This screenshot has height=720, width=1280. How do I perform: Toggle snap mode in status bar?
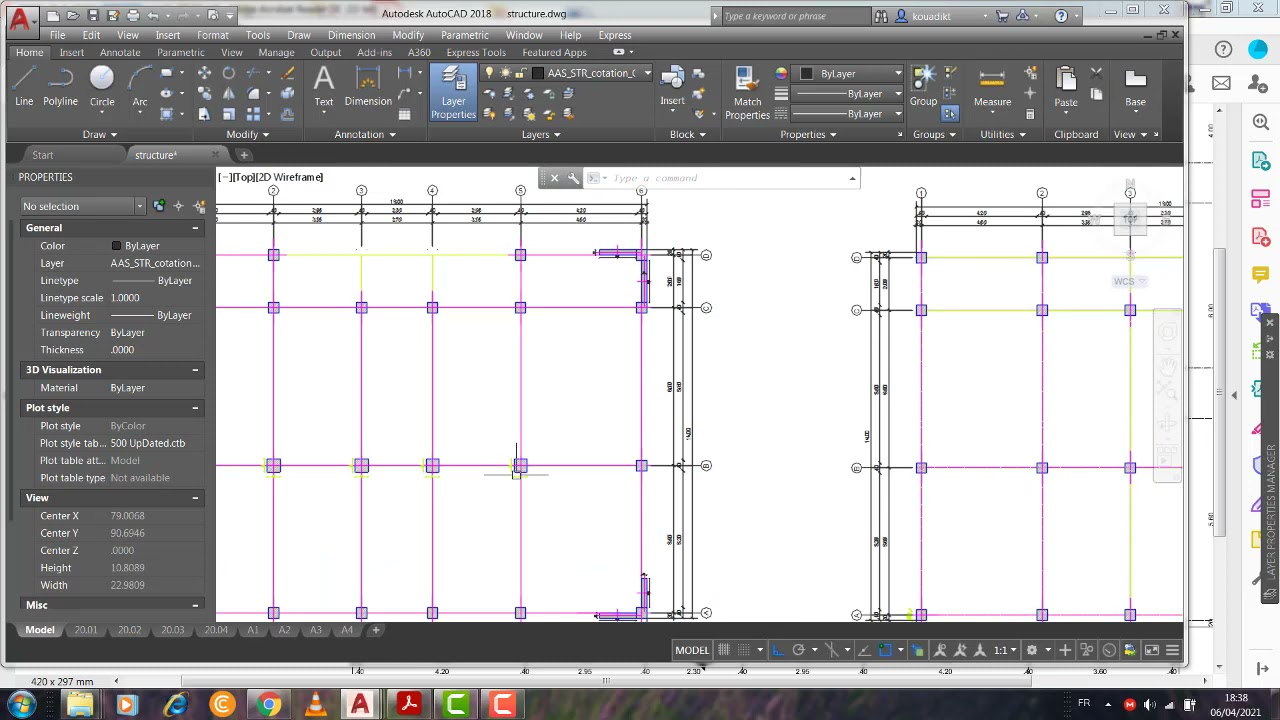[x=743, y=650]
